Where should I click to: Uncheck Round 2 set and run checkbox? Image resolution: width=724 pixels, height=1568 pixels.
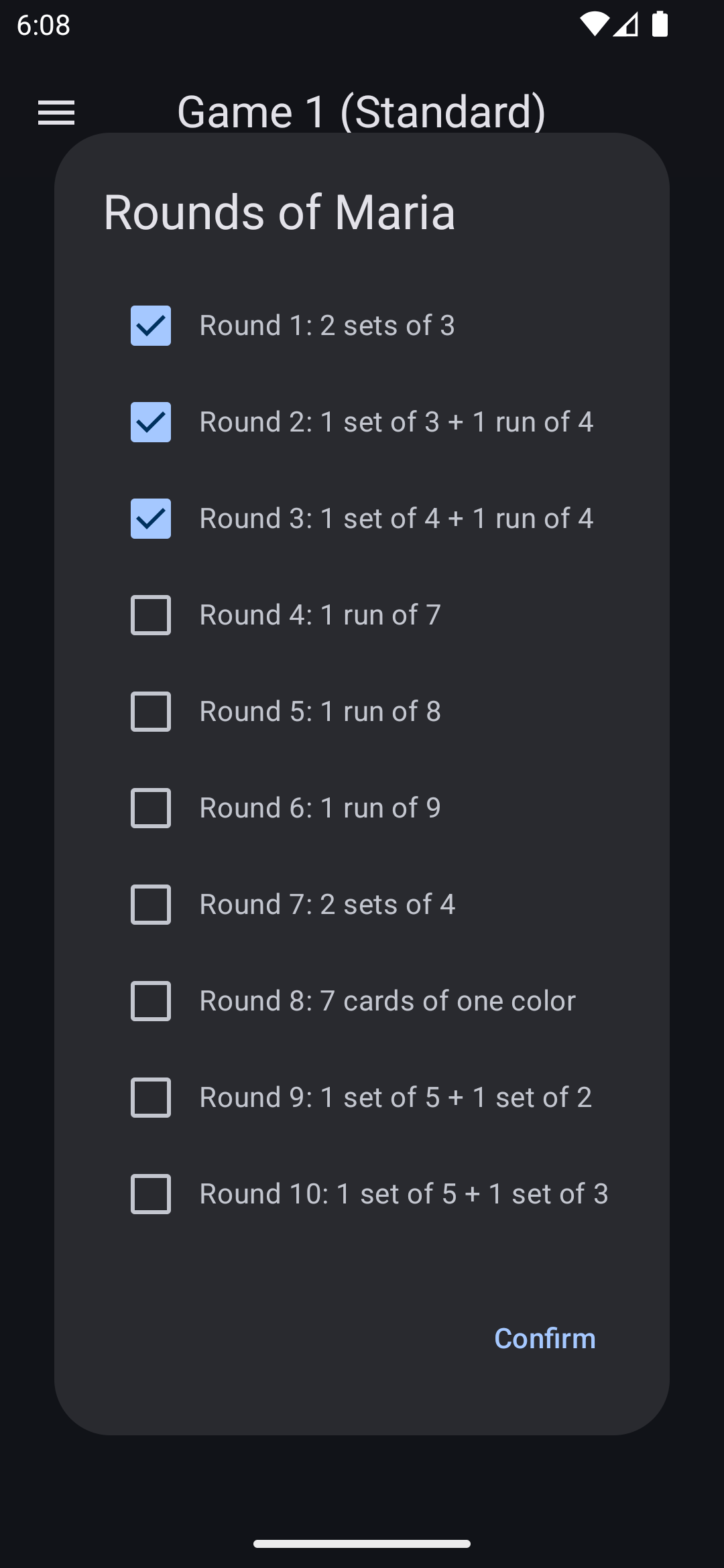click(x=151, y=422)
